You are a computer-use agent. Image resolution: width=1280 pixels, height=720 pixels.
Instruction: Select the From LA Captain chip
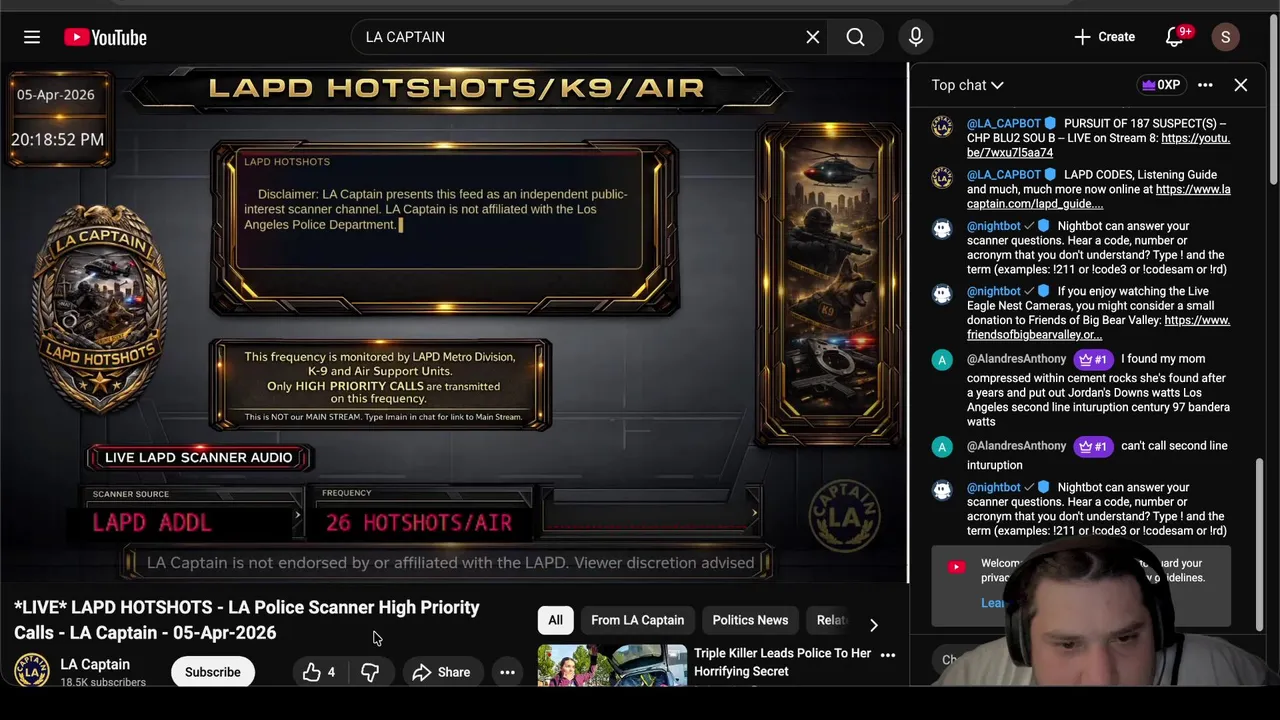tap(637, 620)
